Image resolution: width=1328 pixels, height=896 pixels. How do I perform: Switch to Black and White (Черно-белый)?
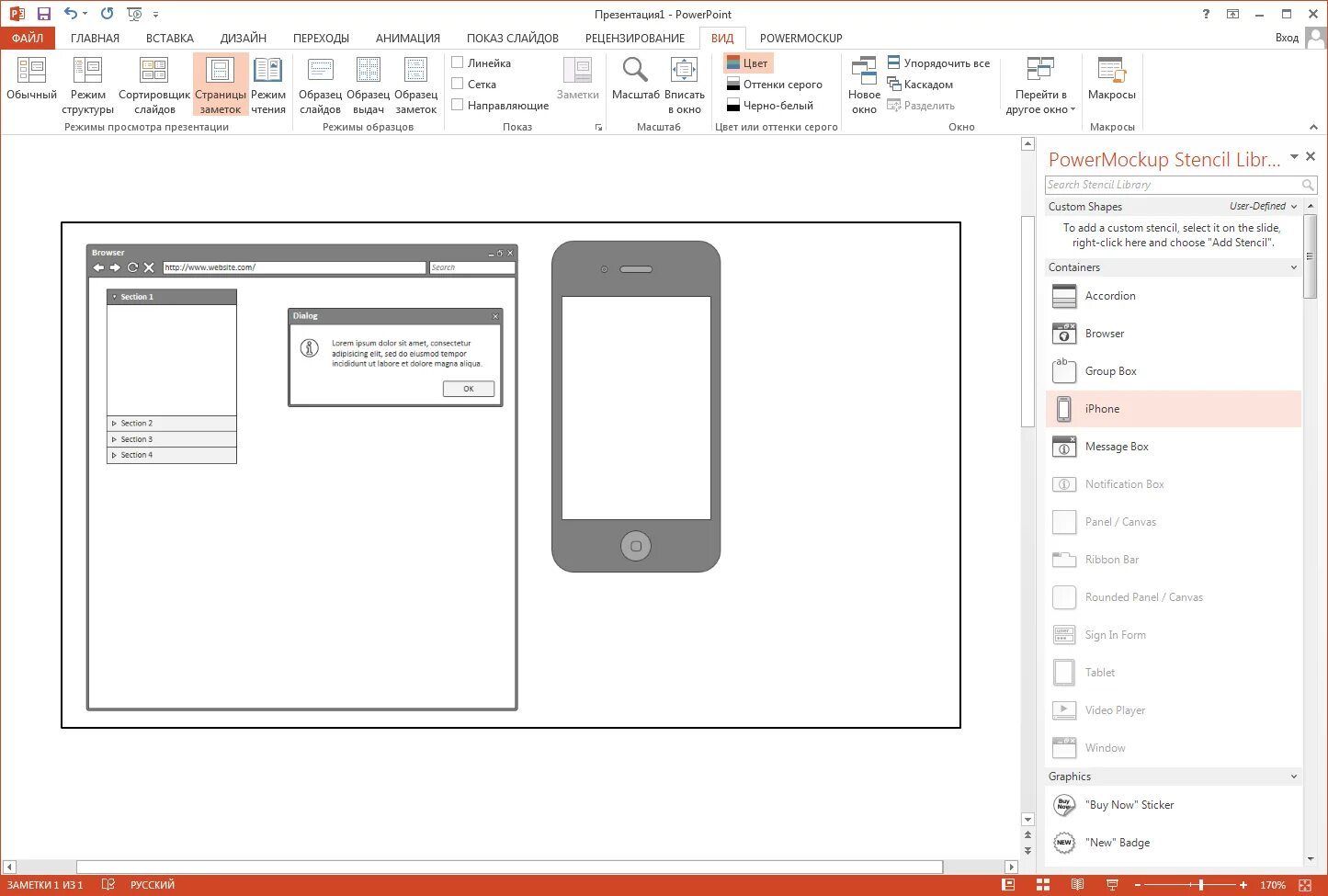(x=770, y=105)
